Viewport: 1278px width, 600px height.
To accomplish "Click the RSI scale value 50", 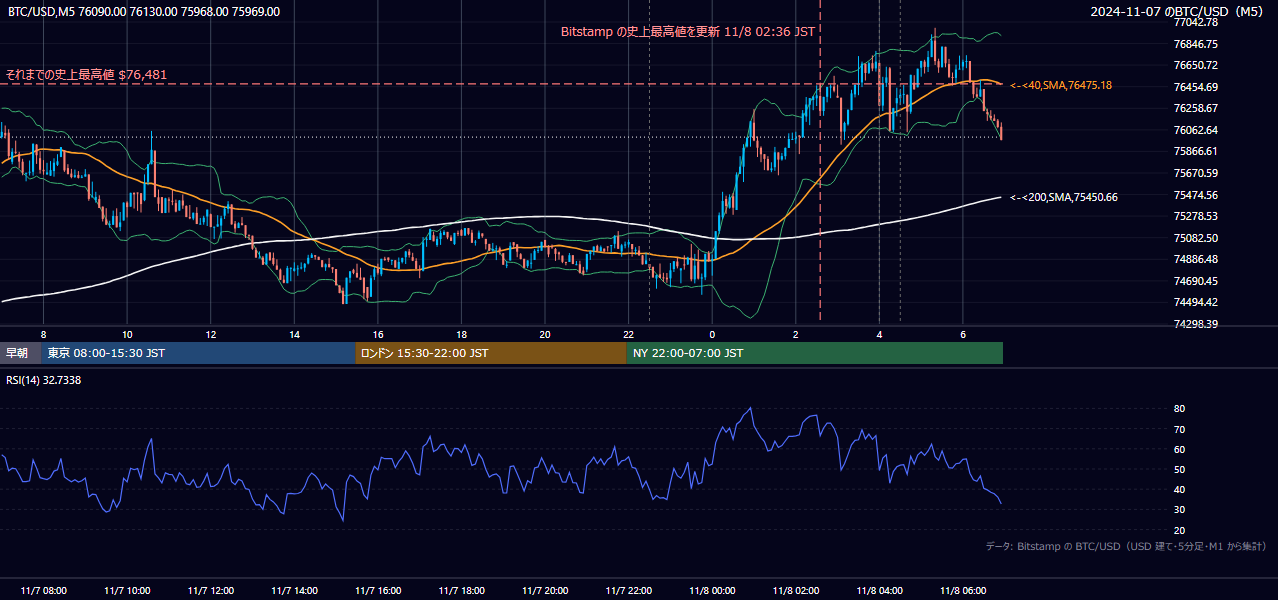I will [x=1179, y=469].
